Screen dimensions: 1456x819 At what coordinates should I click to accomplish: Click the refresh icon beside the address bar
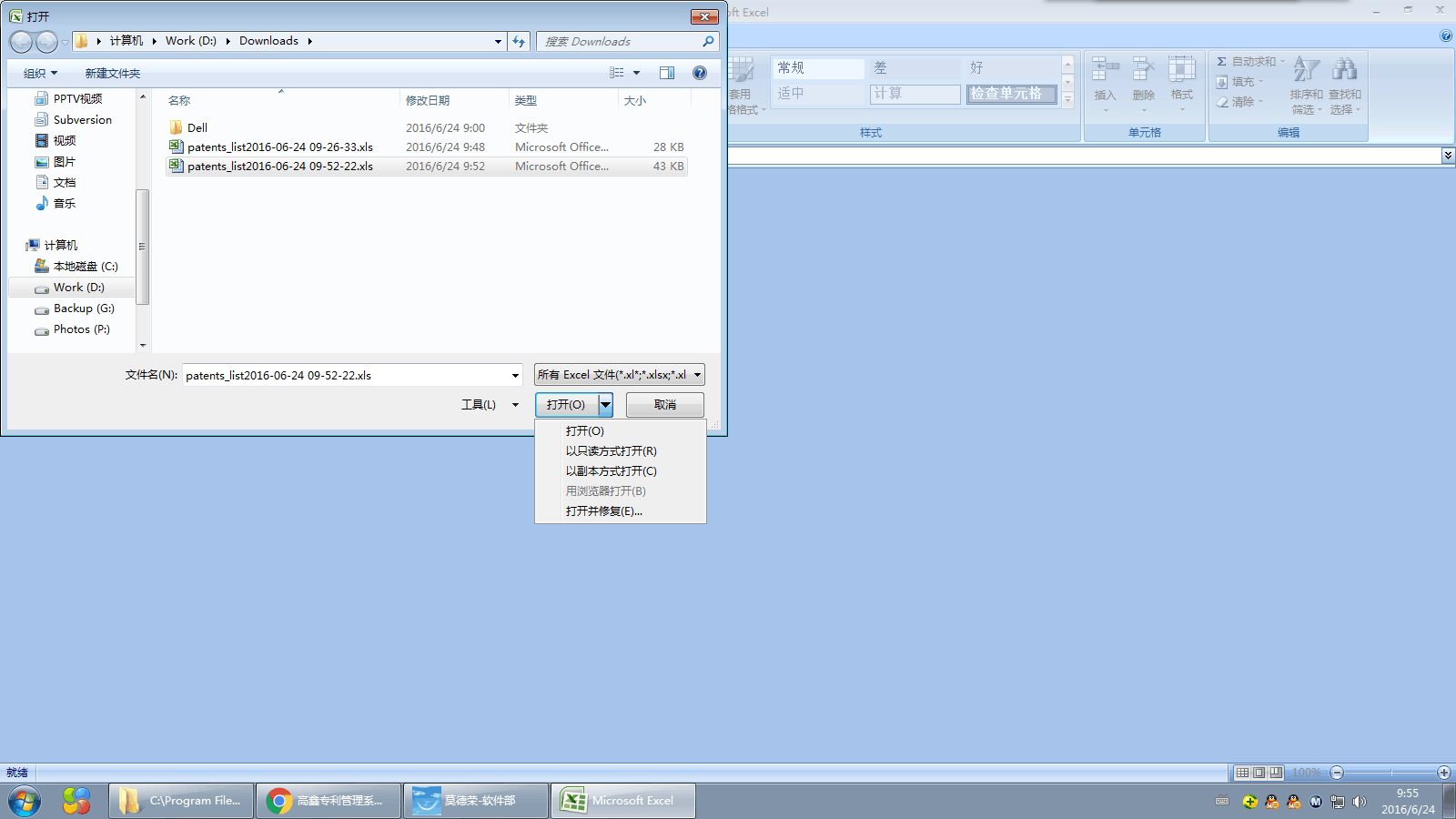(x=519, y=41)
